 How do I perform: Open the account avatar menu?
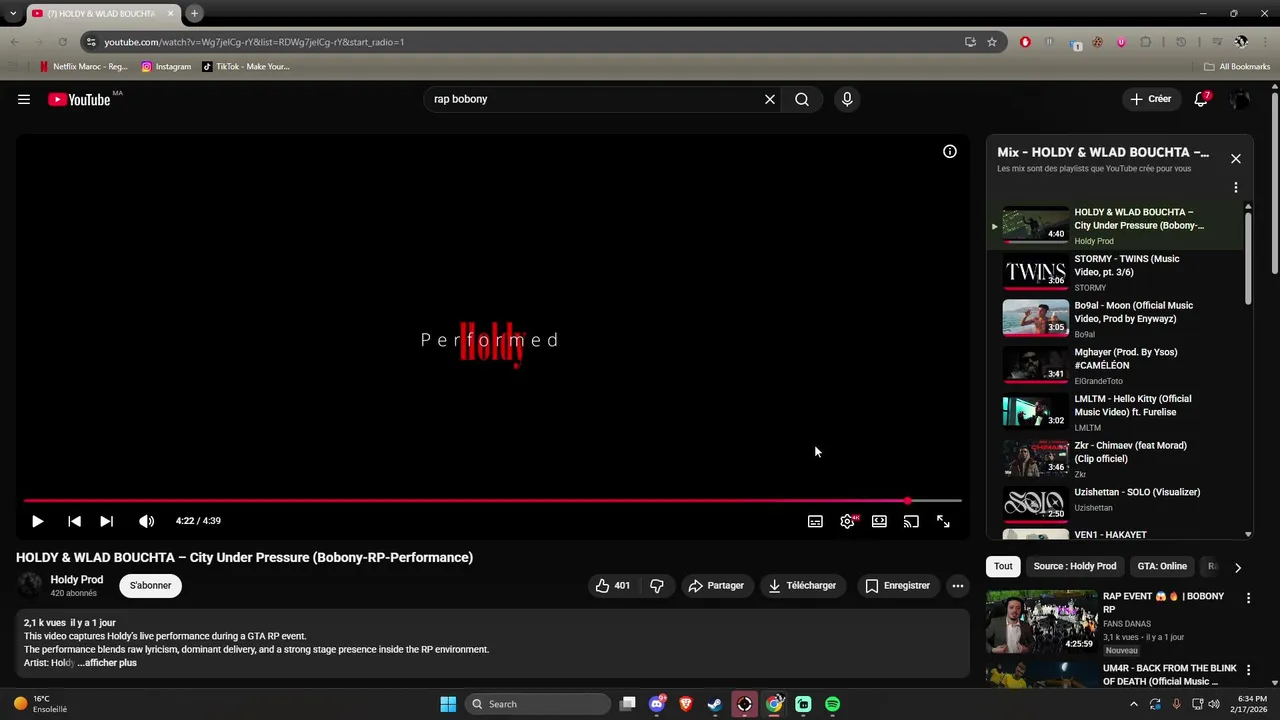coord(1240,99)
